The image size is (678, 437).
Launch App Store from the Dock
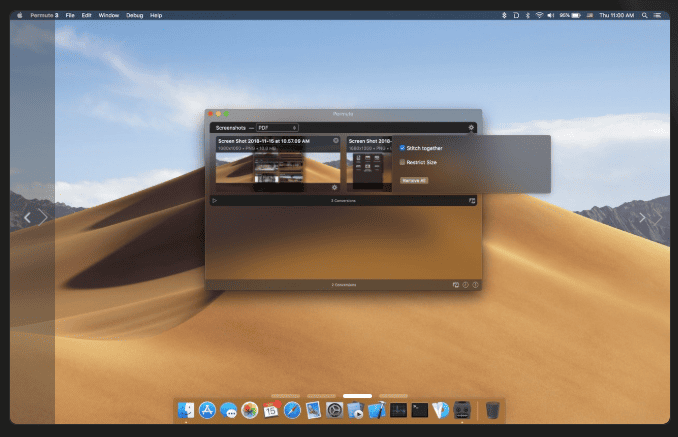[208, 410]
